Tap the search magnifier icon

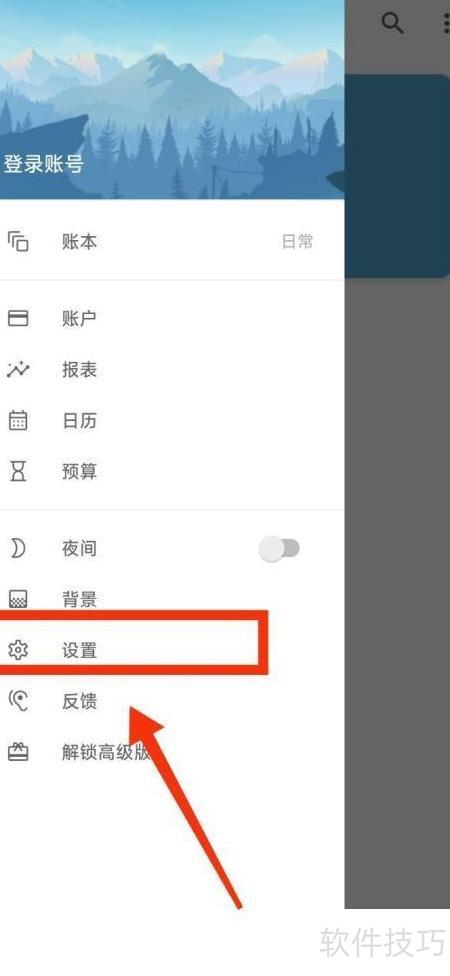point(392,24)
